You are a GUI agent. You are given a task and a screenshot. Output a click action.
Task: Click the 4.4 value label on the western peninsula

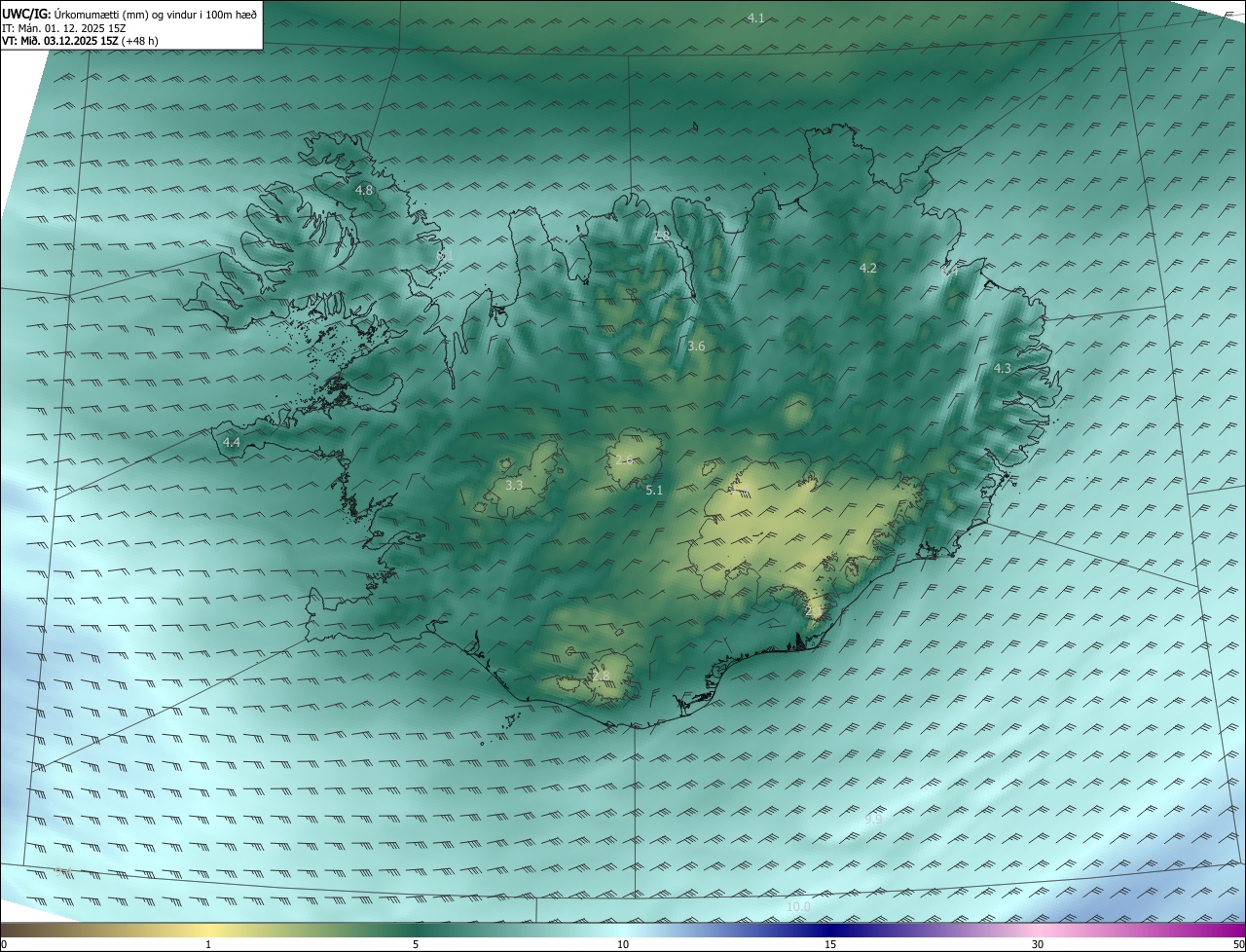tap(232, 442)
